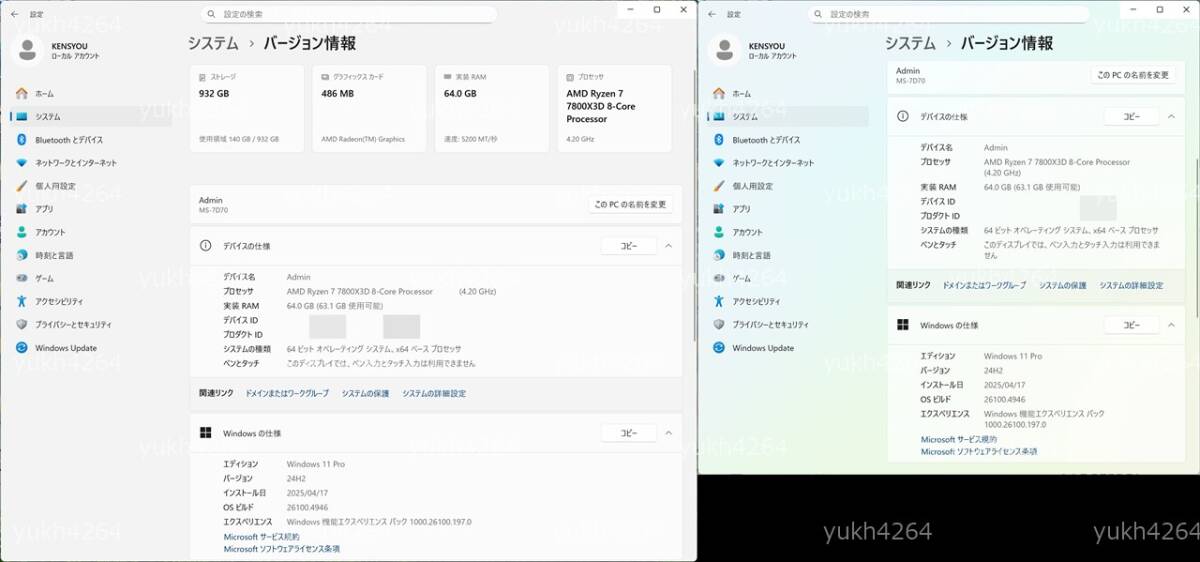Click OS build value 26100.4946 in left window

[x=307, y=507]
